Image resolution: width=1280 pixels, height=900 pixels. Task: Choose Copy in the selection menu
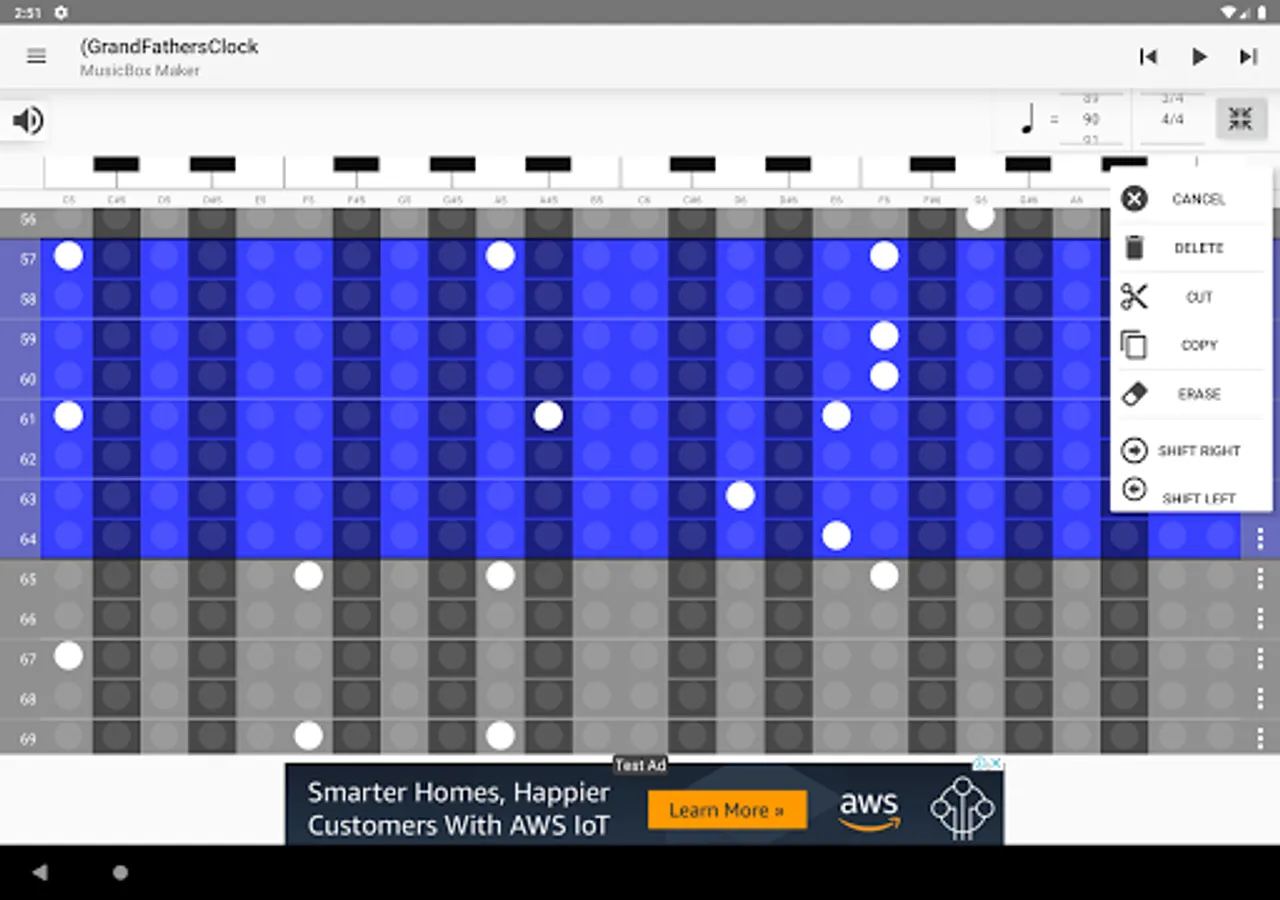[x=1191, y=345]
